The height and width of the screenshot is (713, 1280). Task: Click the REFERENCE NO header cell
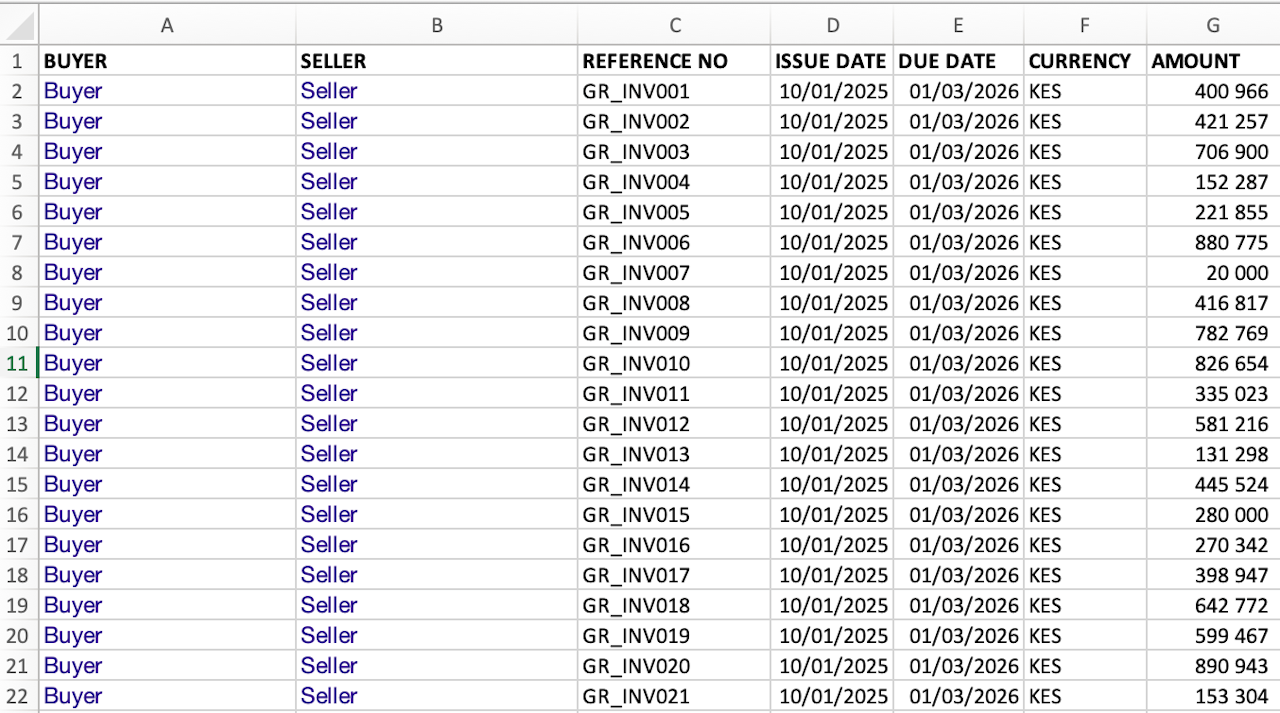click(655, 61)
